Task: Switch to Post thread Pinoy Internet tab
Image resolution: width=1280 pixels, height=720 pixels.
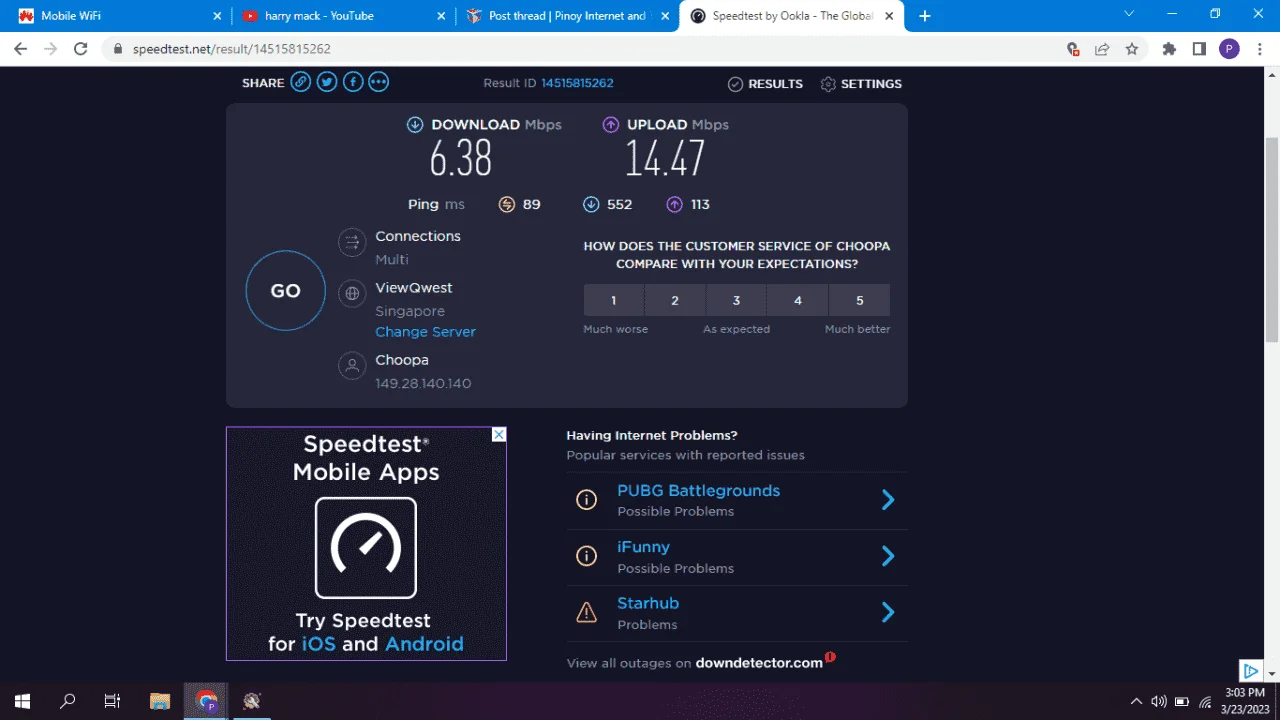Action: pyautogui.click(x=567, y=16)
